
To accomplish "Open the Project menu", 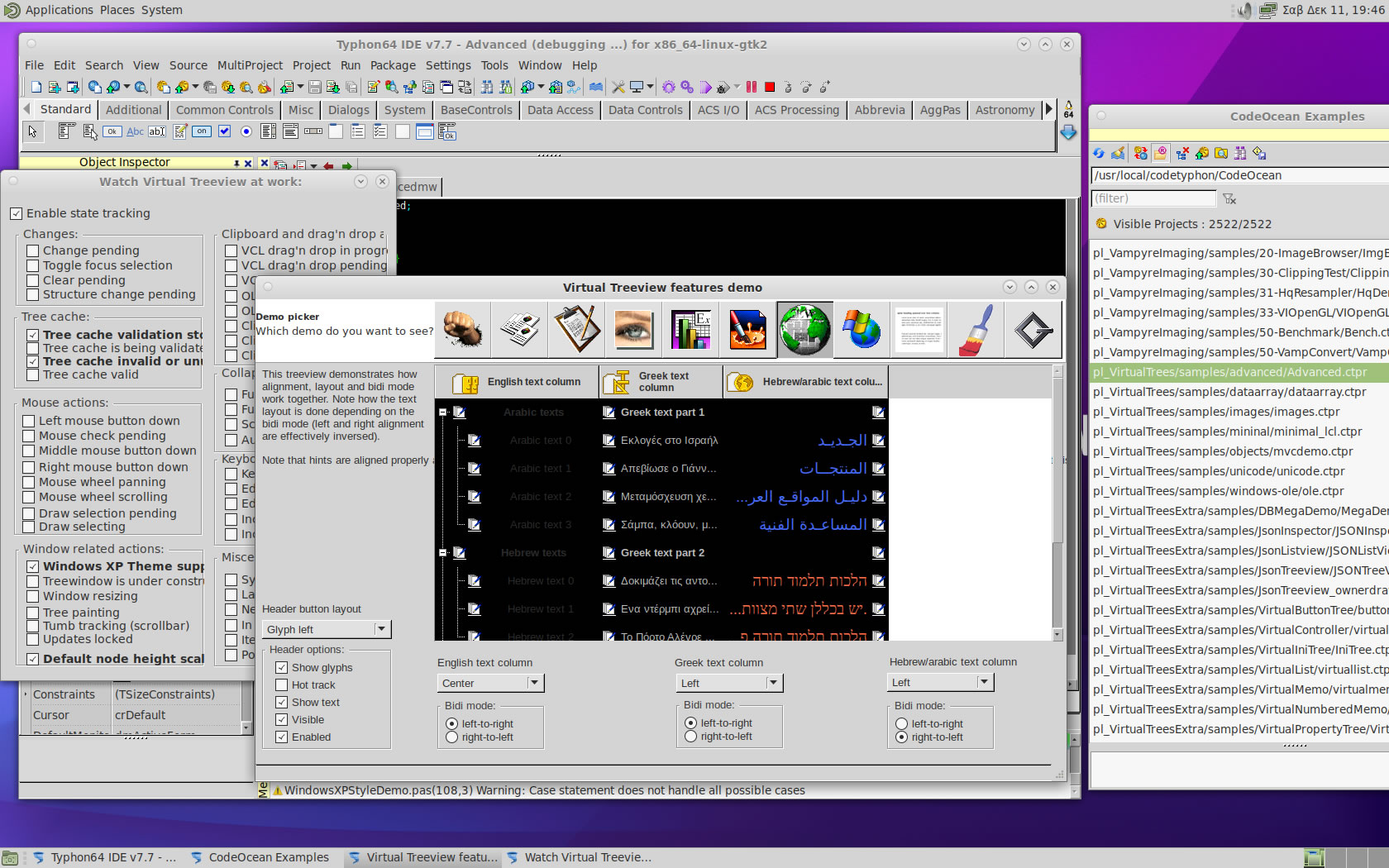I will [311, 65].
